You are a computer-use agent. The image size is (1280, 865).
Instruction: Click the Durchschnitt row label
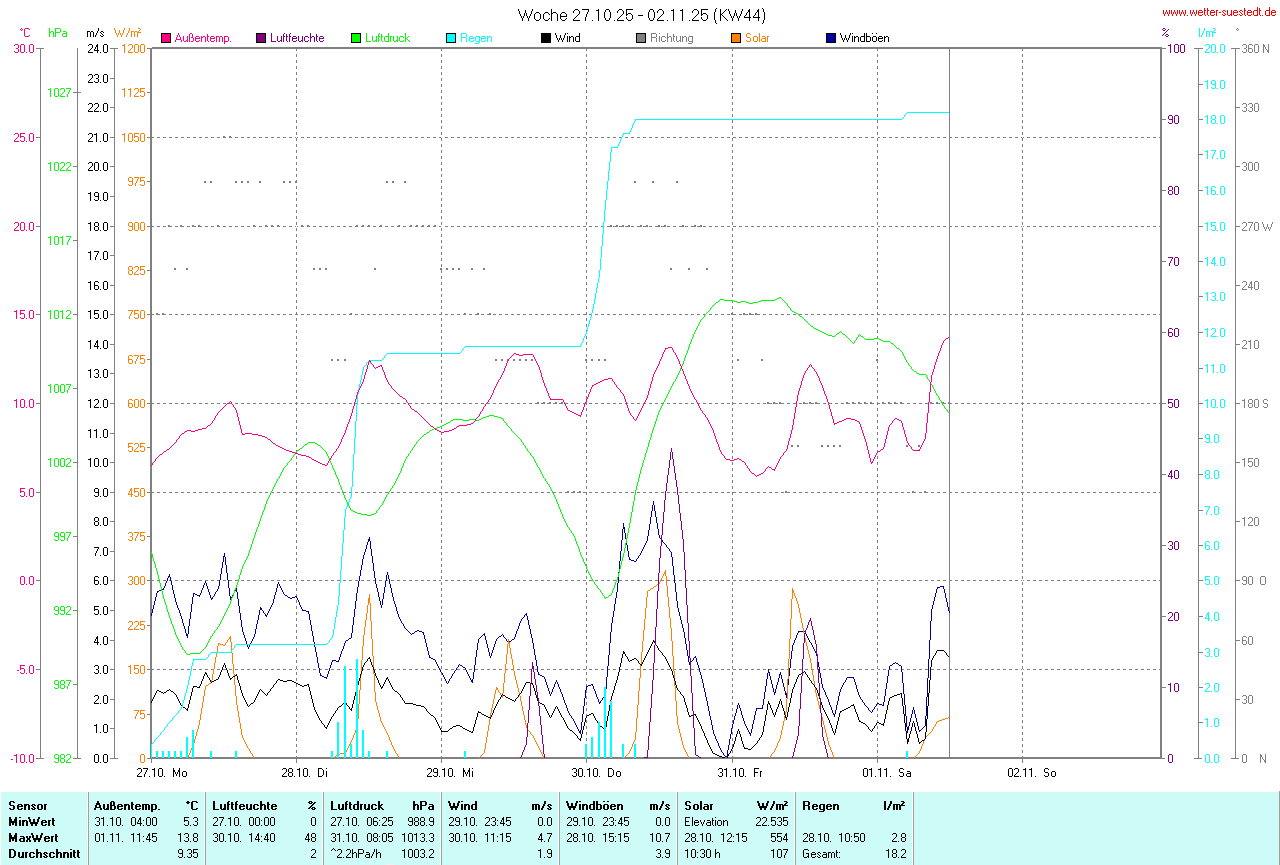(43, 853)
